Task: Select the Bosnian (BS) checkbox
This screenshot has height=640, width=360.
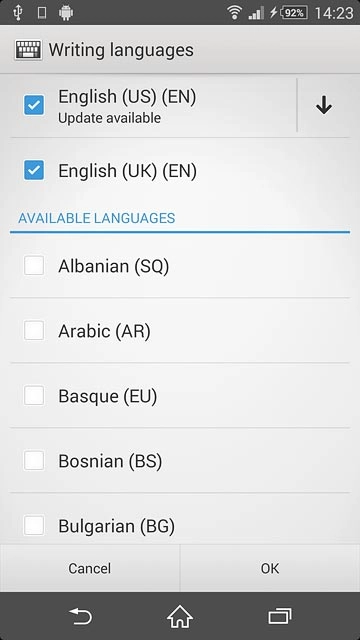Action: 34,460
